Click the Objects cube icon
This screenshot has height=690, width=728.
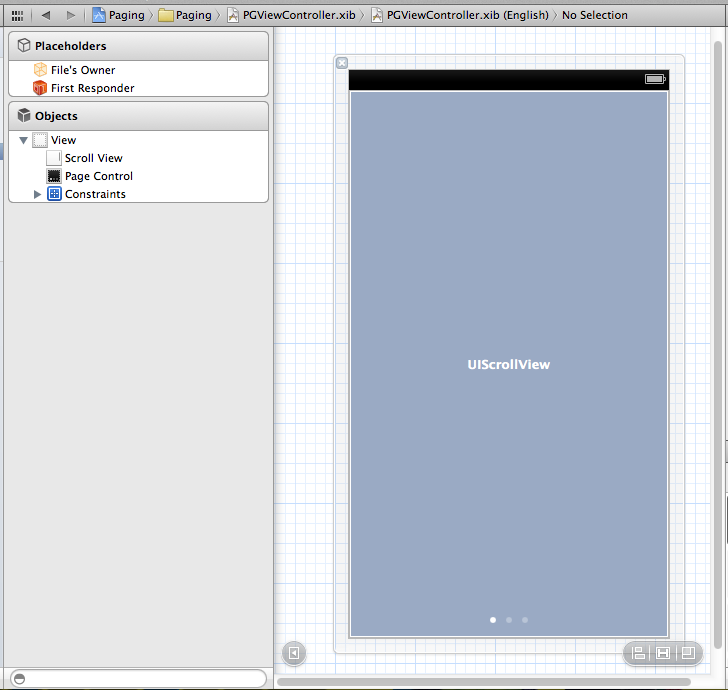click(24, 115)
